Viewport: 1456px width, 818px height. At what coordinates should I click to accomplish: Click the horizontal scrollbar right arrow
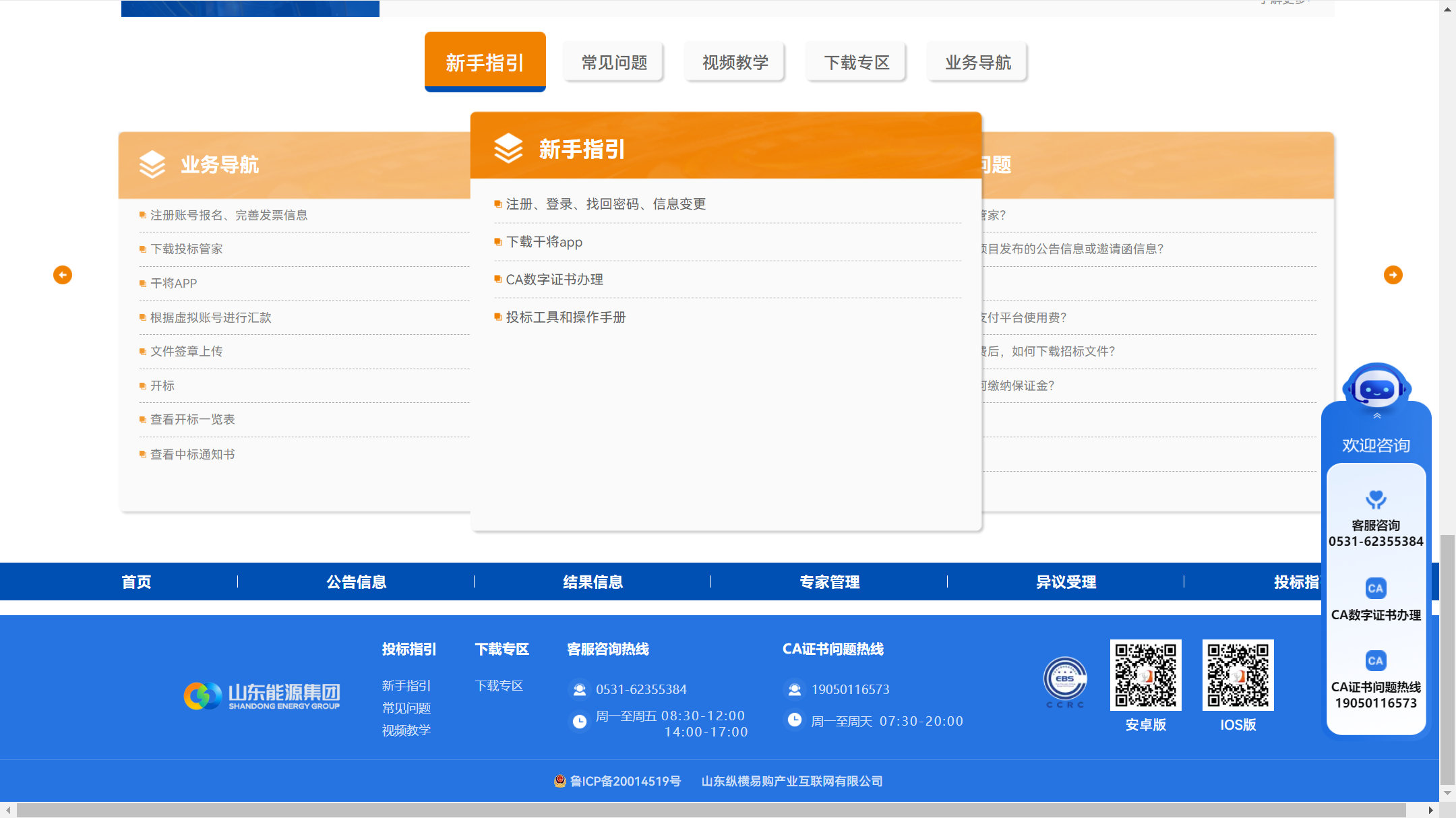click(x=1430, y=810)
